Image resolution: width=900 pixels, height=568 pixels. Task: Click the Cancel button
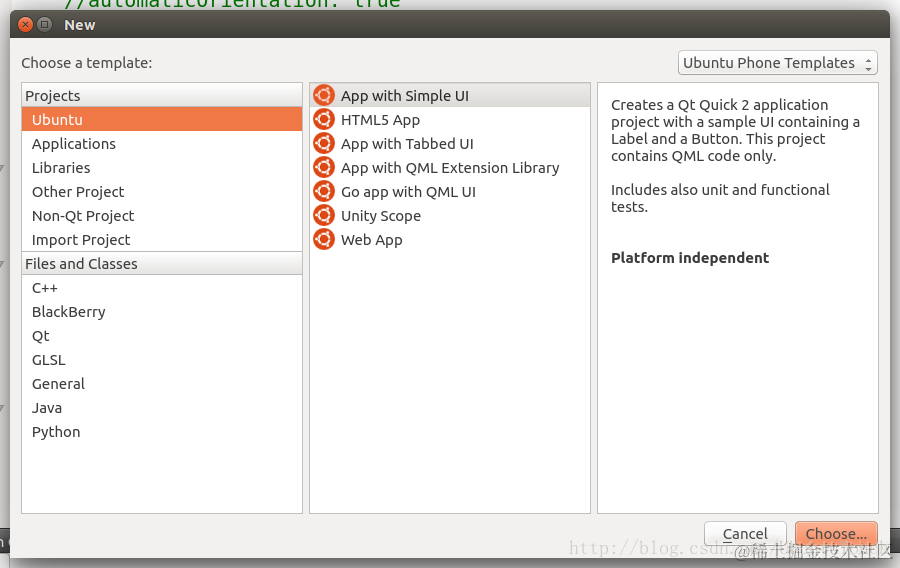(745, 534)
